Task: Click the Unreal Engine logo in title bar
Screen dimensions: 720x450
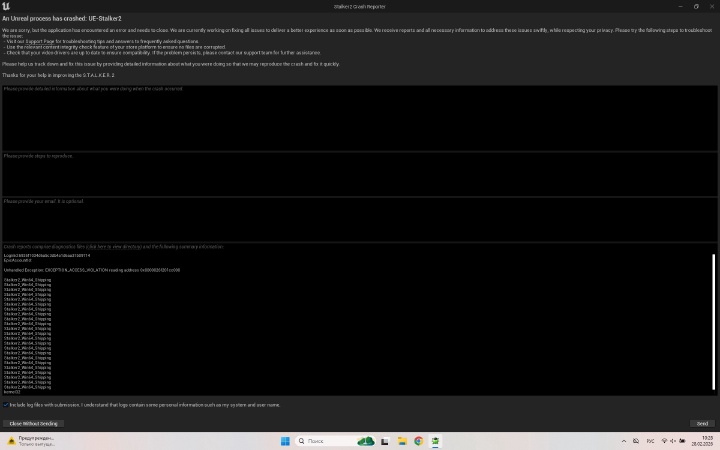Action: coord(6,6)
